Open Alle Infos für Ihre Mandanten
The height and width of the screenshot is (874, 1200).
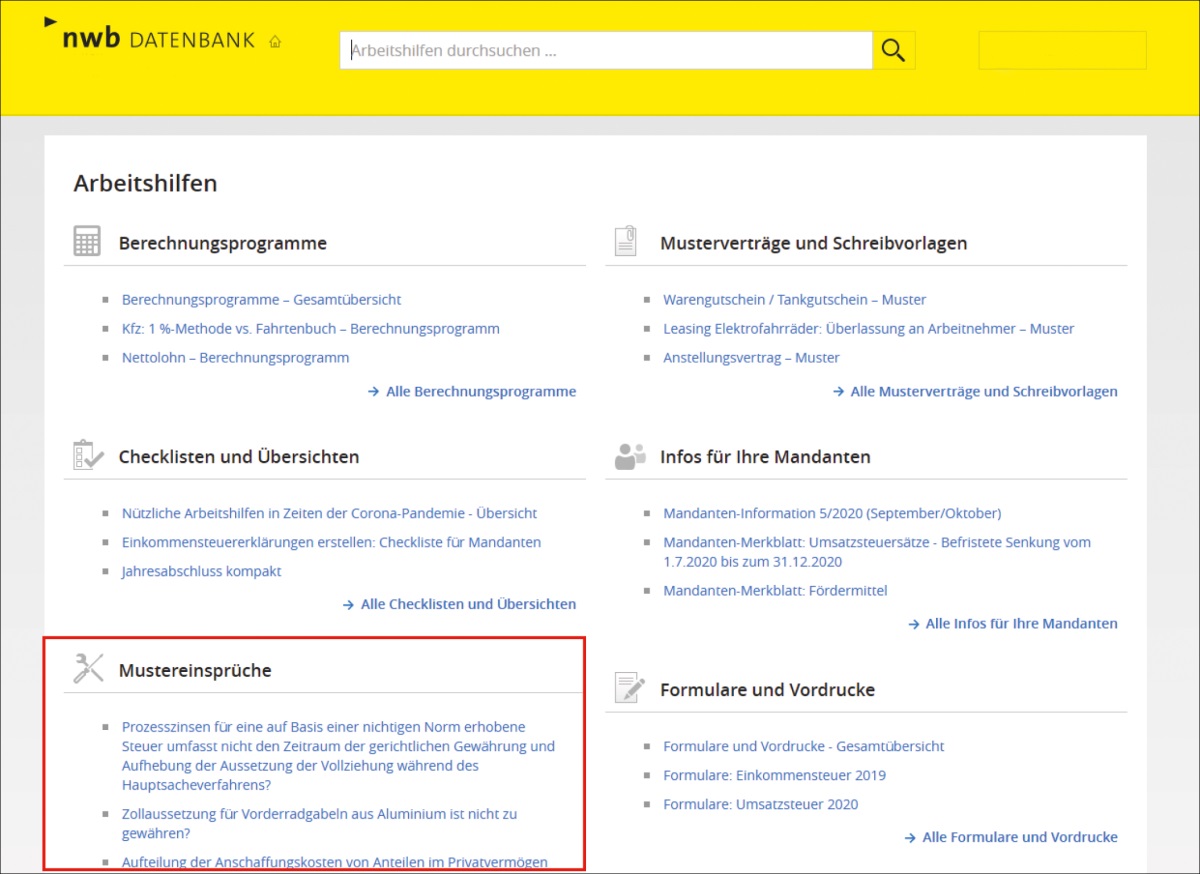click(x=1021, y=623)
